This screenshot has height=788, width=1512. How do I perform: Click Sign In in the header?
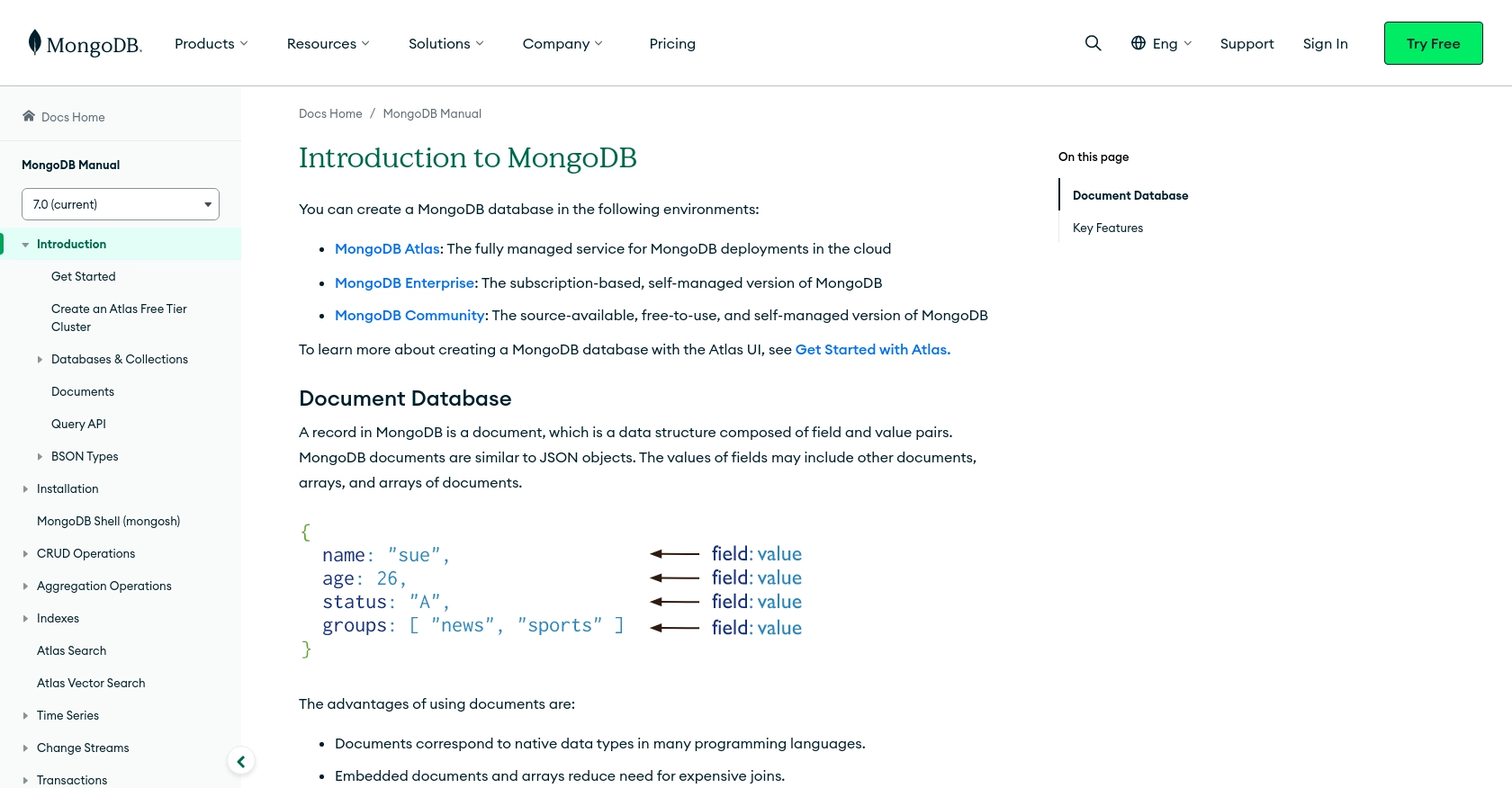[x=1325, y=43]
